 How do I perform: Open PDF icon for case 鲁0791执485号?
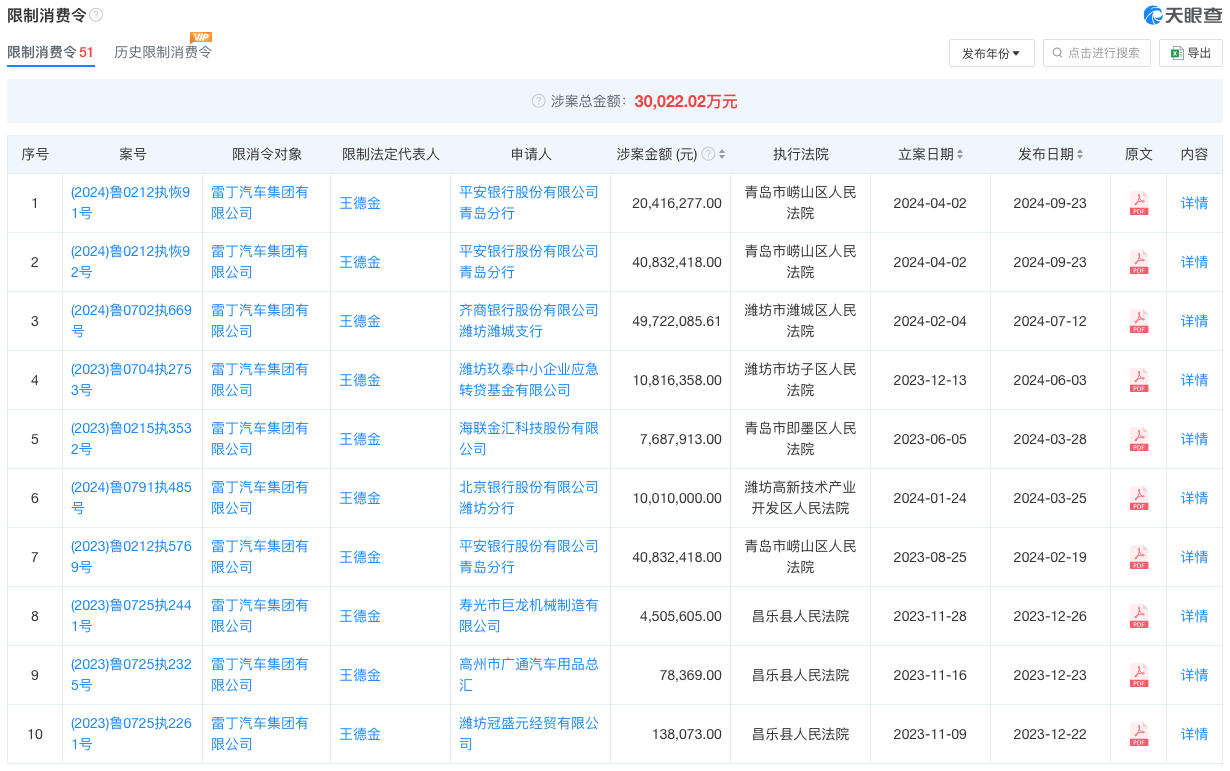(x=1138, y=498)
